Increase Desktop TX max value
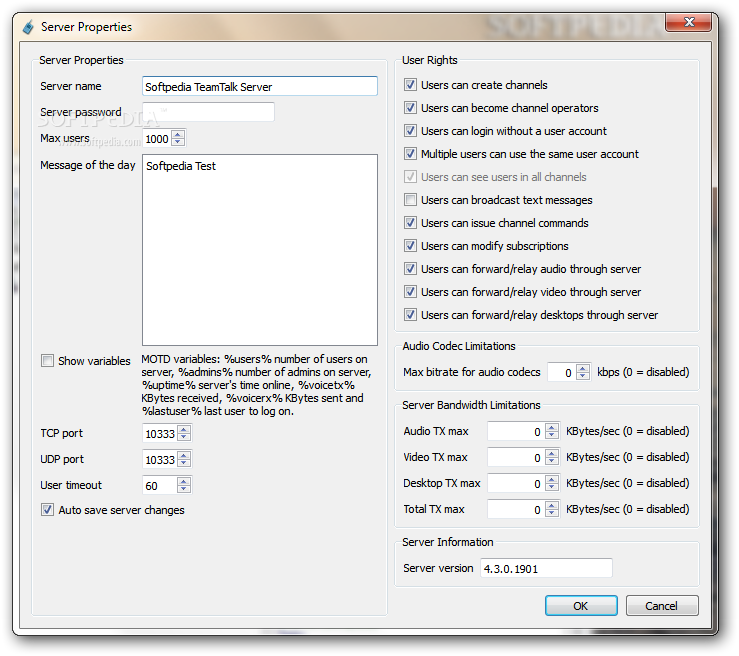The width and height of the screenshot is (739, 656). tap(551, 479)
